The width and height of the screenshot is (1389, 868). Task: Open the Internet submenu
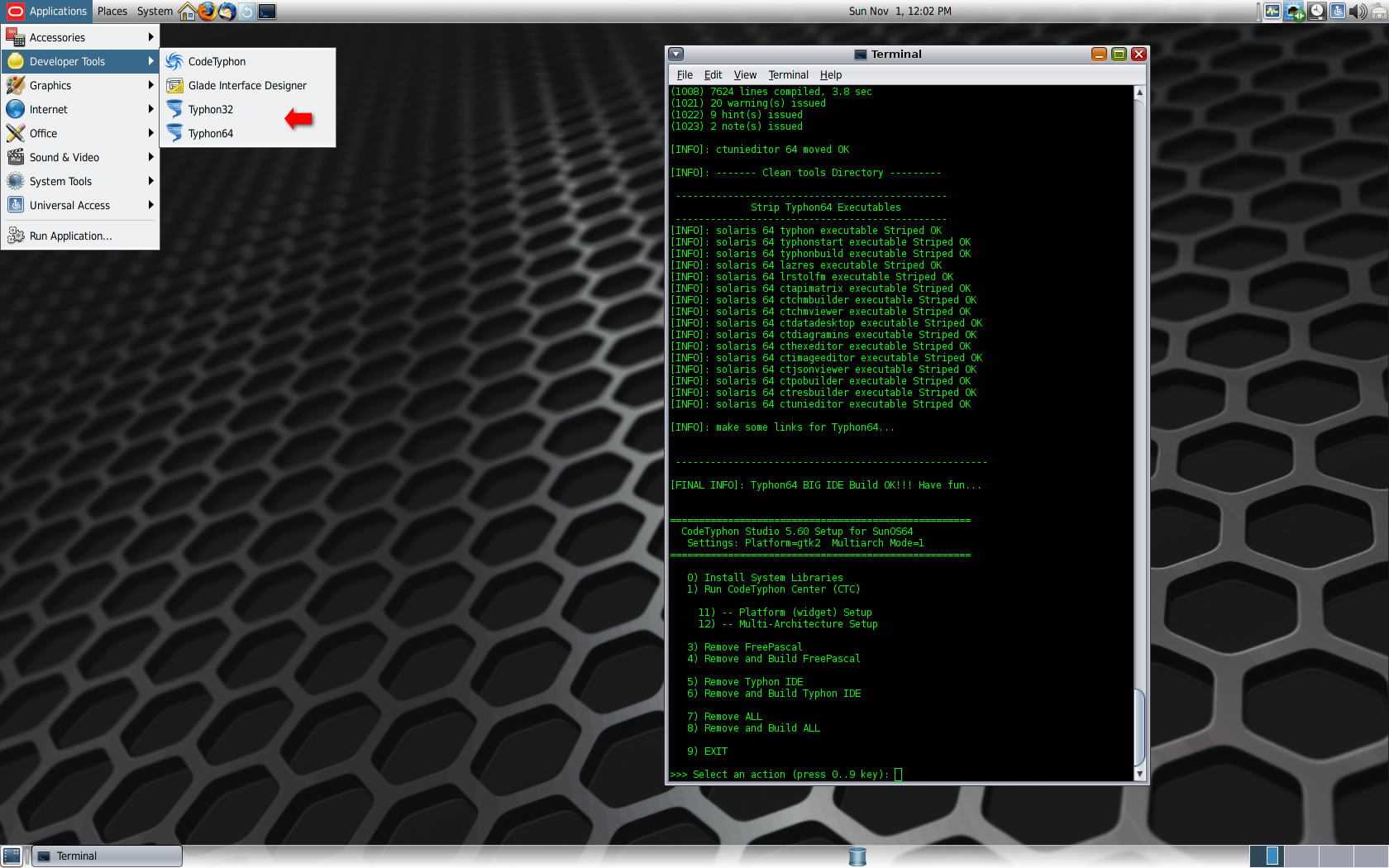point(80,109)
